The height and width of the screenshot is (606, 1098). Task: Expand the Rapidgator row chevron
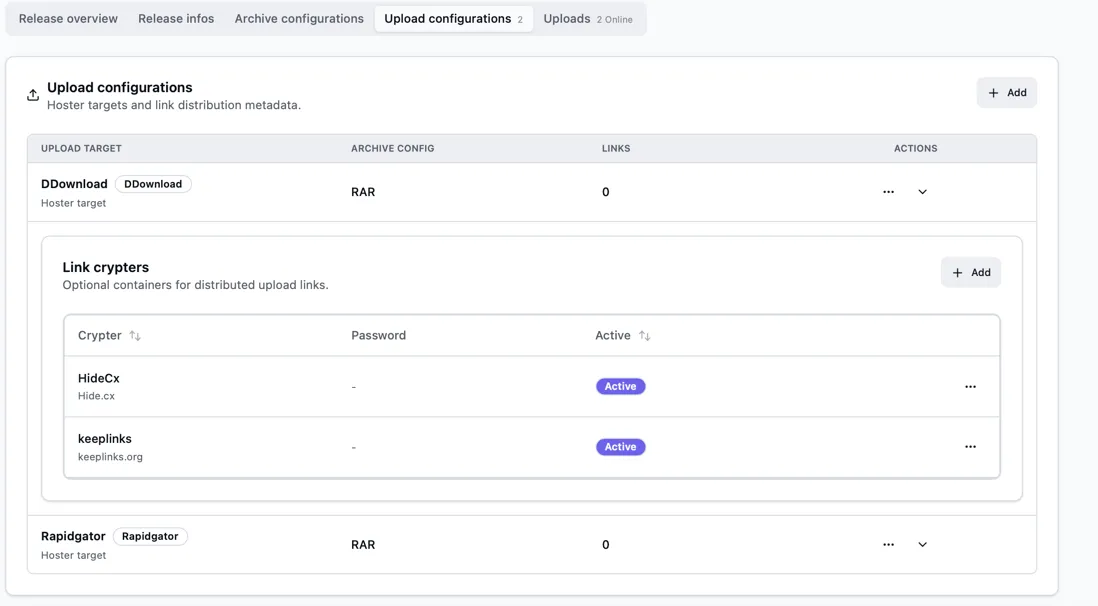[x=922, y=544]
